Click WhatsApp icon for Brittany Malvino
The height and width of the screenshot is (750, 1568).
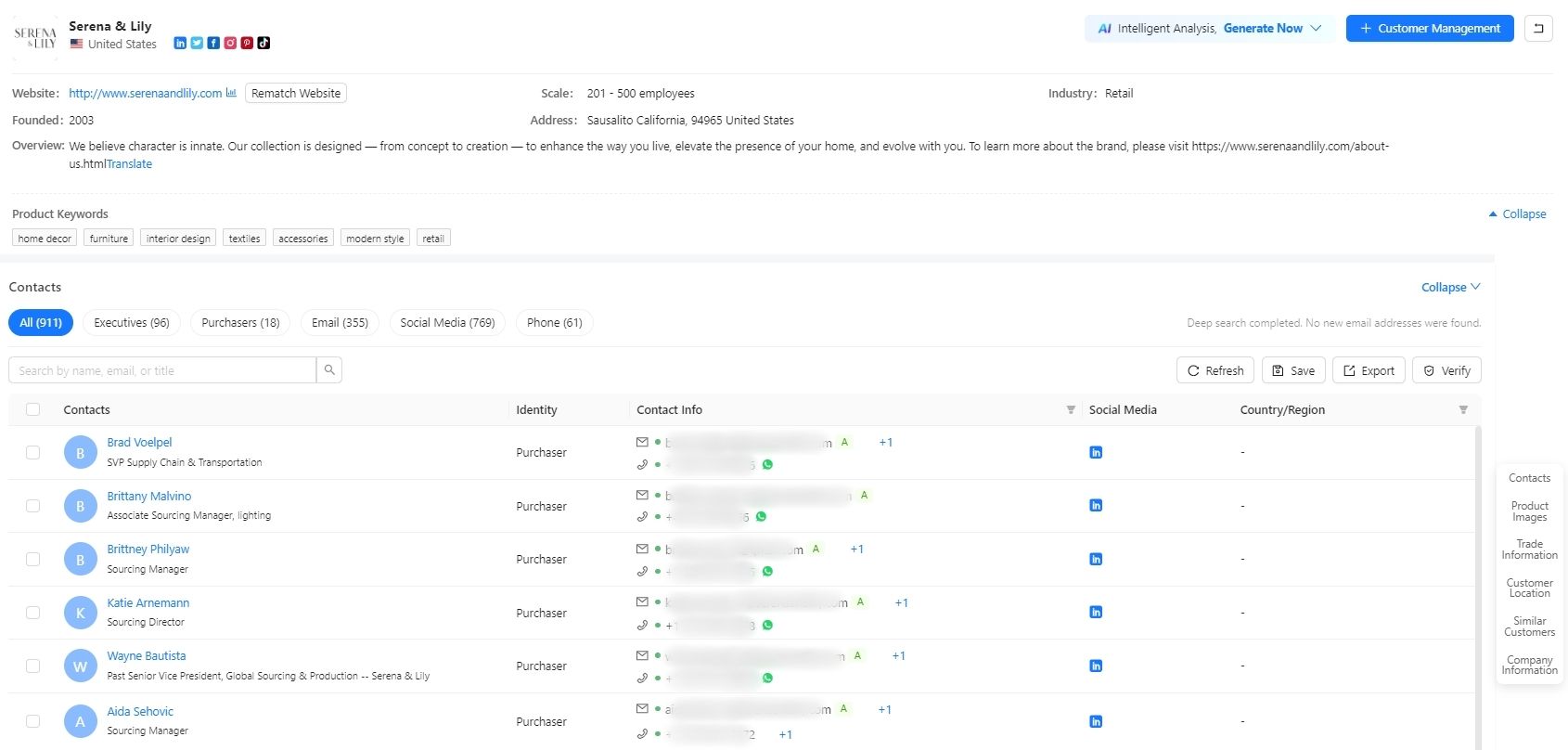pyautogui.click(x=761, y=517)
